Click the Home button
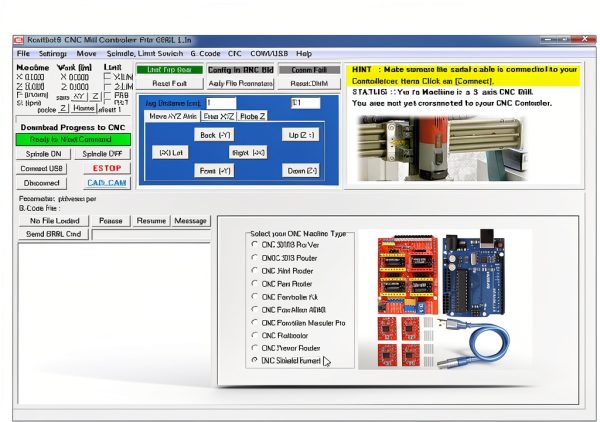This screenshot has height=422, width=600. click(x=84, y=108)
